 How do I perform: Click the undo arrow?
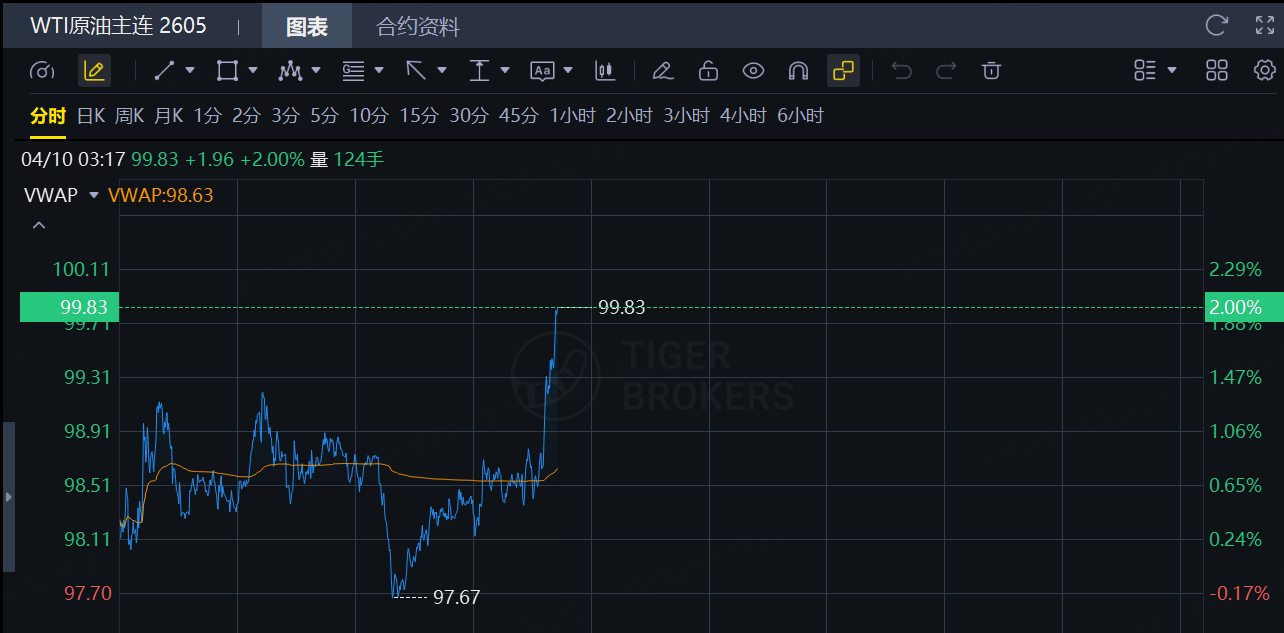point(901,71)
